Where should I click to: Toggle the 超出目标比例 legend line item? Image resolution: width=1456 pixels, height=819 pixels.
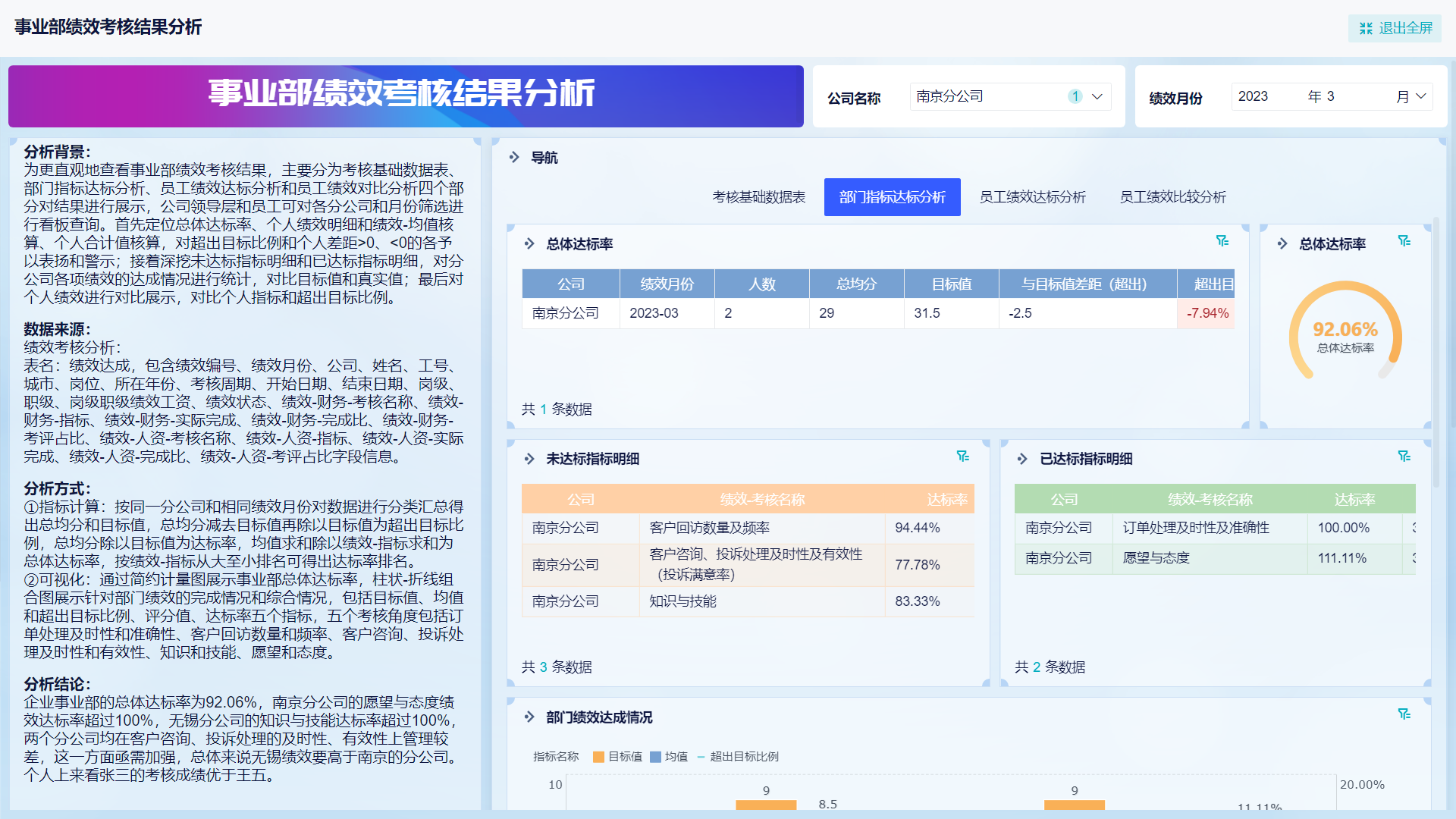tap(737, 757)
